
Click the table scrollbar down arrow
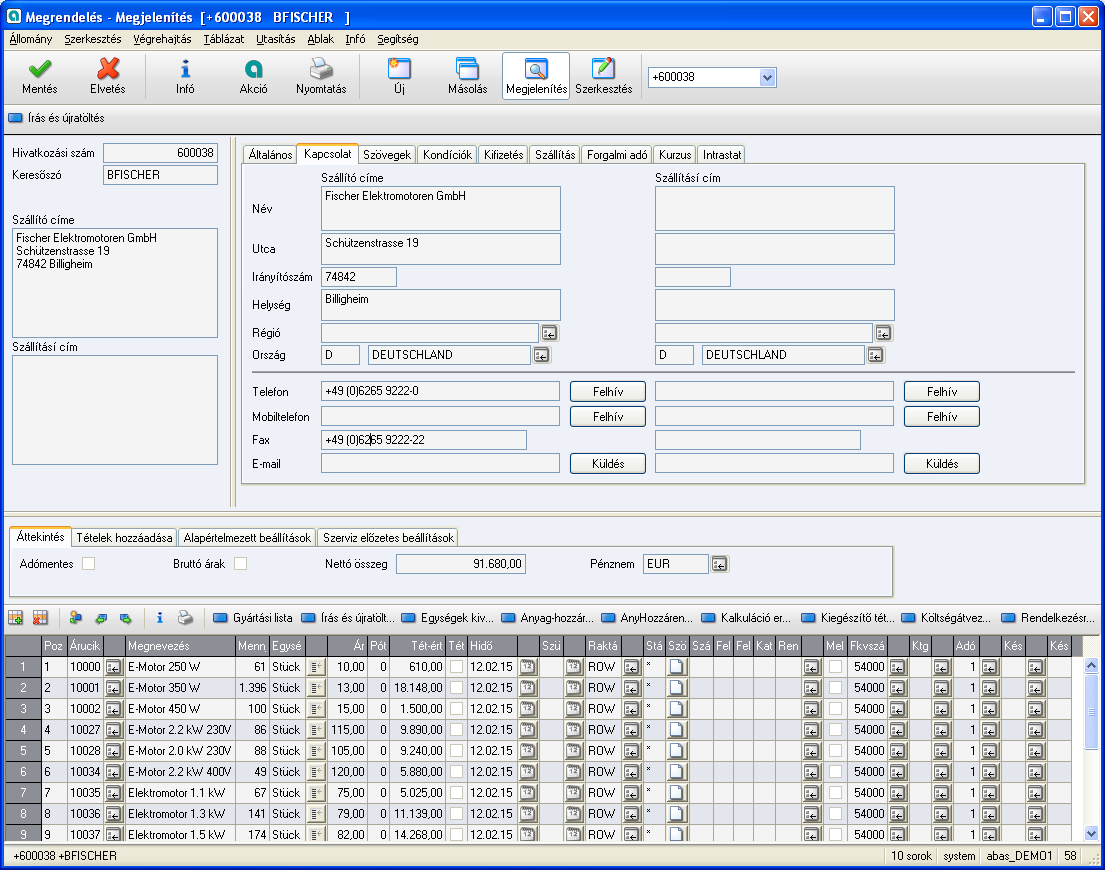click(1091, 834)
